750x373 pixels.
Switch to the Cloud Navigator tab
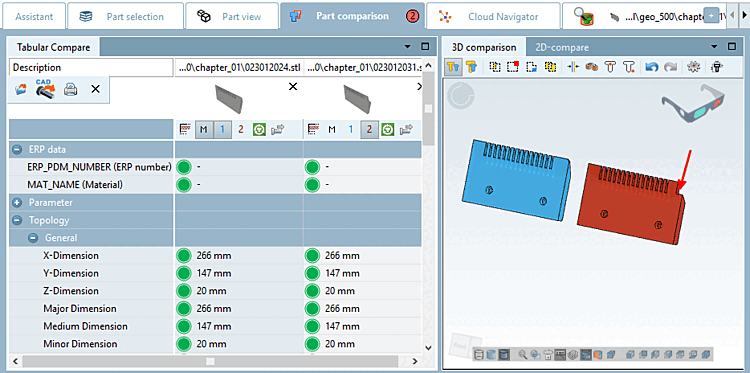pyautogui.click(x=493, y=17)
